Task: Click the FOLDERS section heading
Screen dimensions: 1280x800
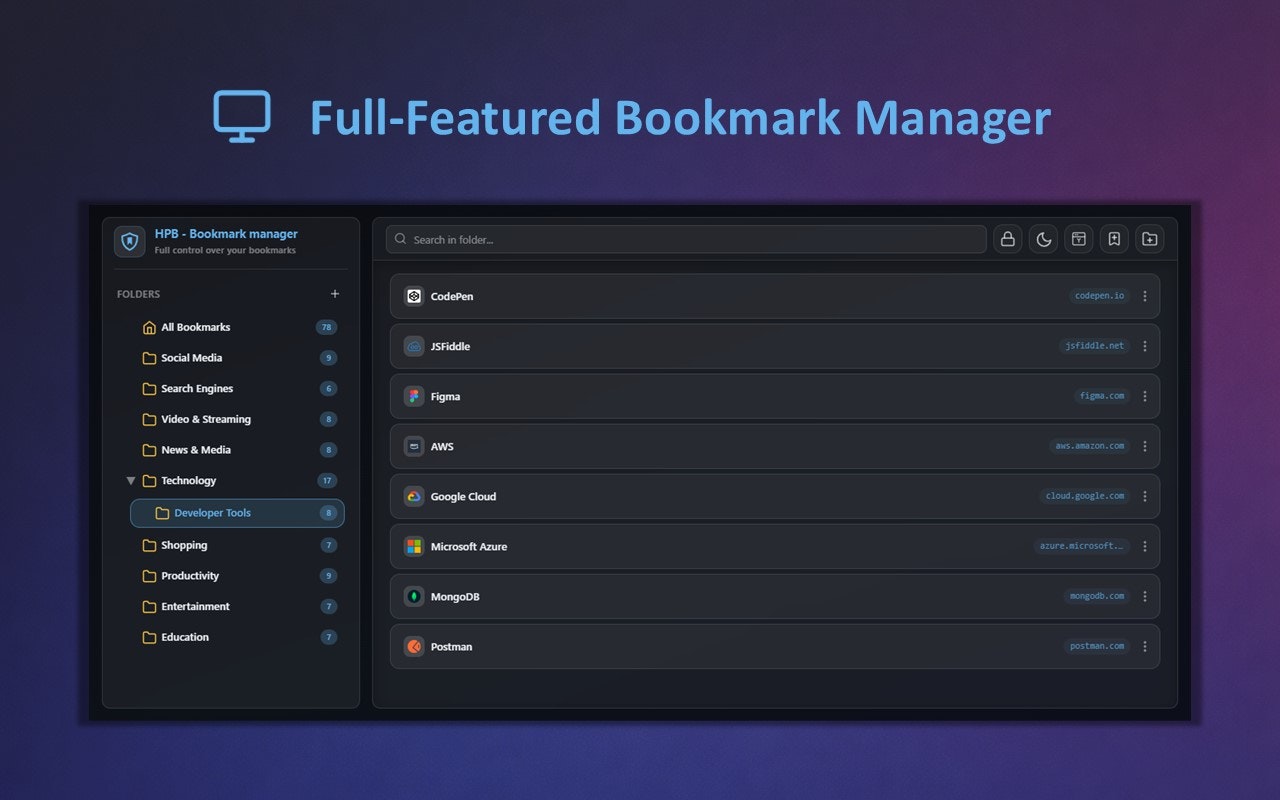Action: point(138,294)
